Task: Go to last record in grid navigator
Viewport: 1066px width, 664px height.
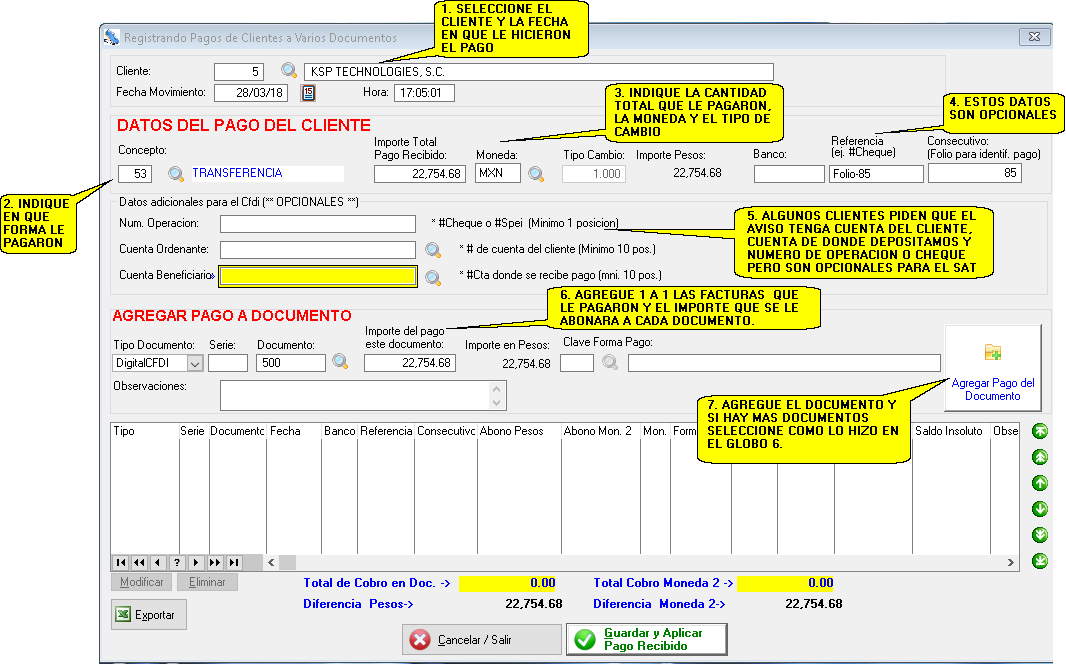Action: click(234, 563)
